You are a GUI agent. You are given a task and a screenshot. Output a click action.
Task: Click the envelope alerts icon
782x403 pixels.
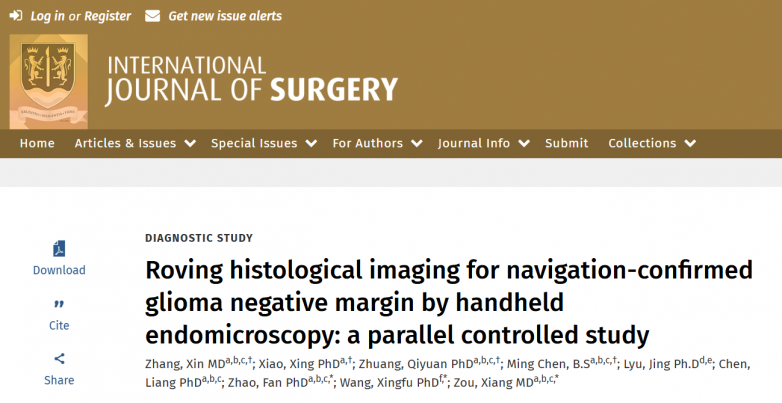click(153, 16)
